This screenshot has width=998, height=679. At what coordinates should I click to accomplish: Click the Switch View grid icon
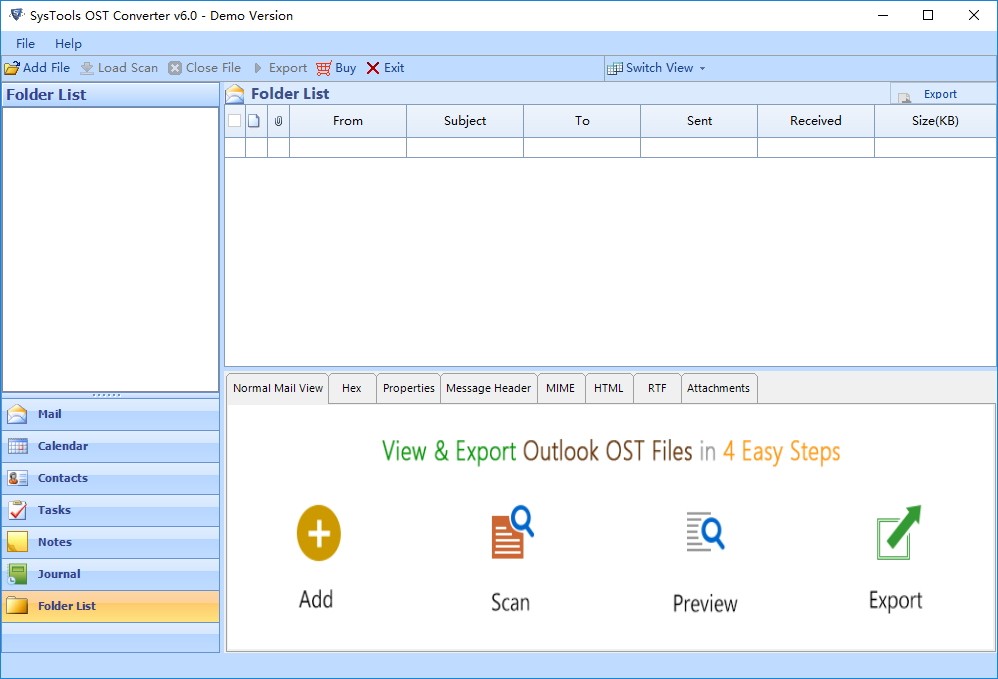(615, 68)
